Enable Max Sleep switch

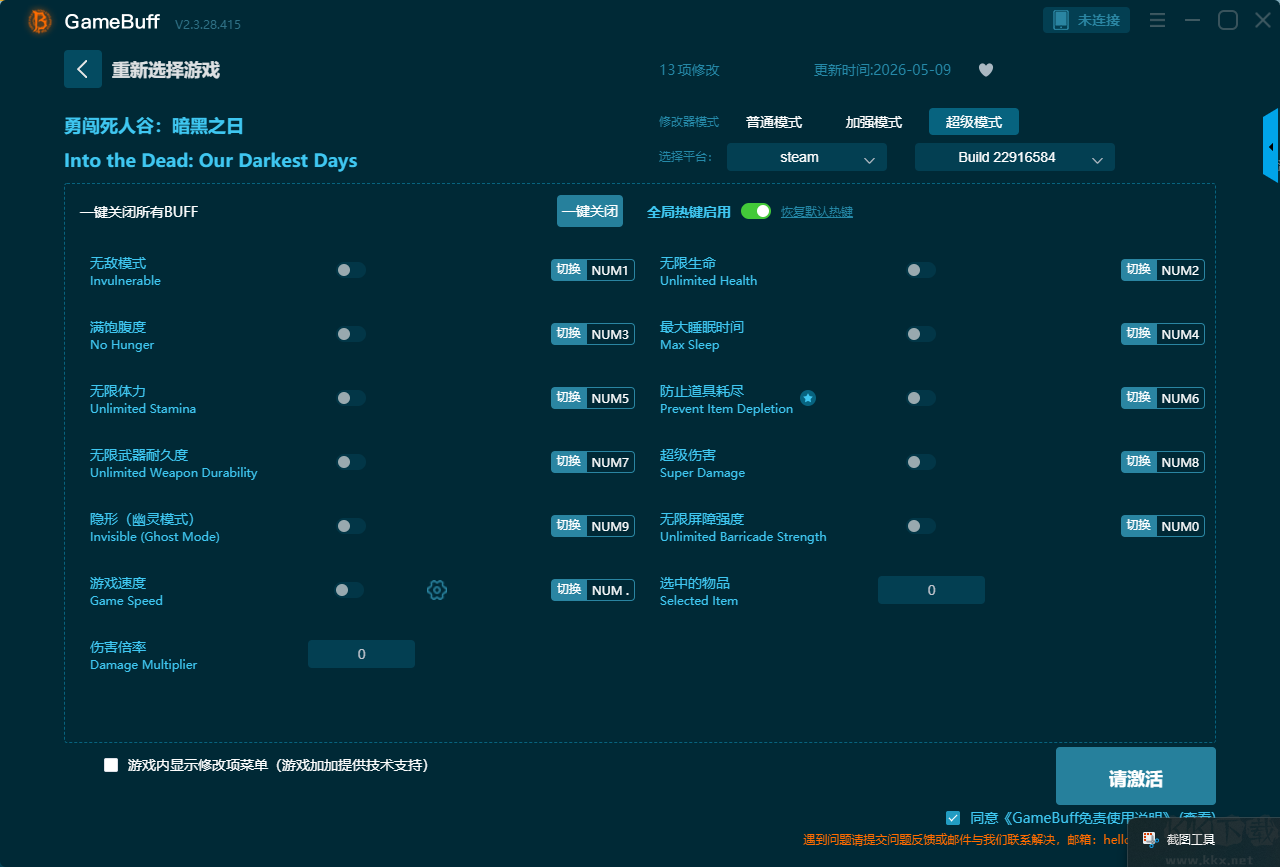(x=921, y=334)
